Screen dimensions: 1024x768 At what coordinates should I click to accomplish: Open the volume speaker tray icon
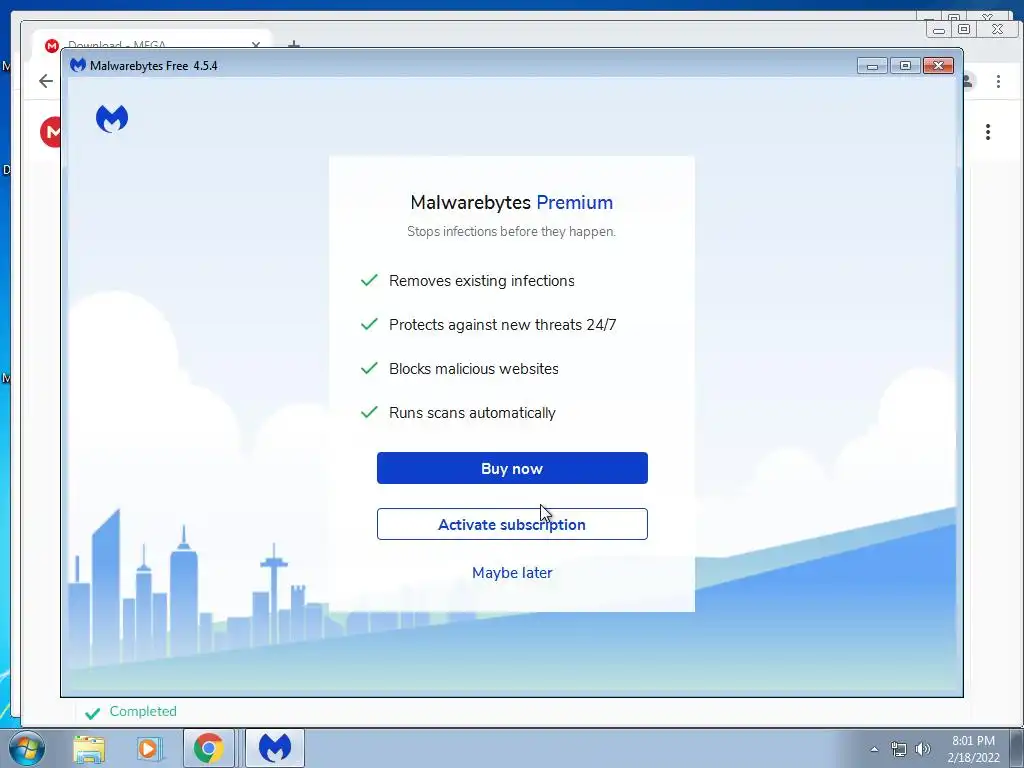pyautogui.click(x=923, y=749)
